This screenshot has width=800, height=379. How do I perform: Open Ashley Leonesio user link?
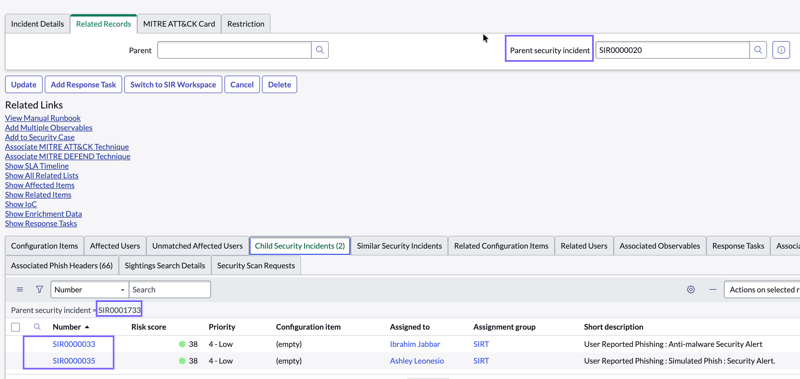[x=417, y=361]
